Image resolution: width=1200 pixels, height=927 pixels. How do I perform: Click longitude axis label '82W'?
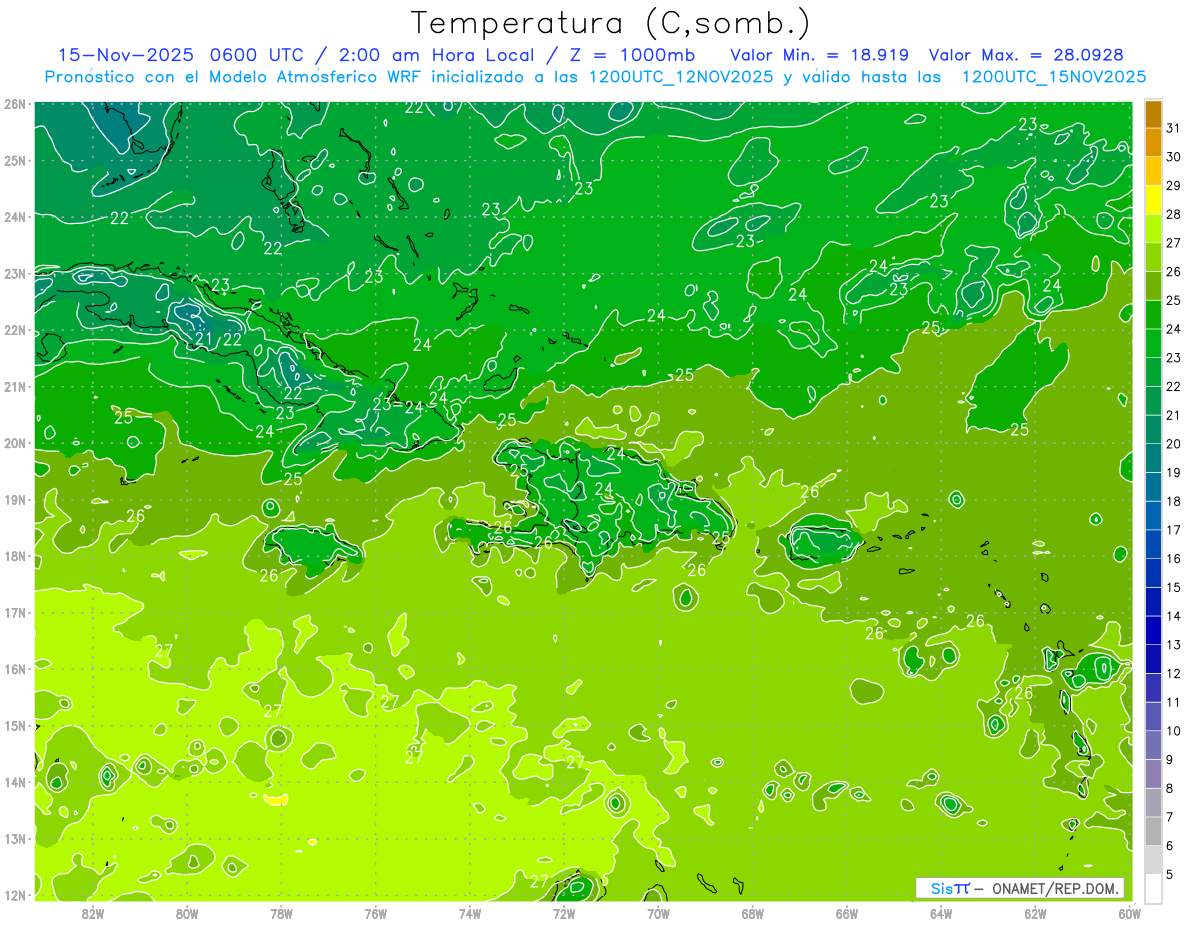pyautogui.click(x=93, y=913)
